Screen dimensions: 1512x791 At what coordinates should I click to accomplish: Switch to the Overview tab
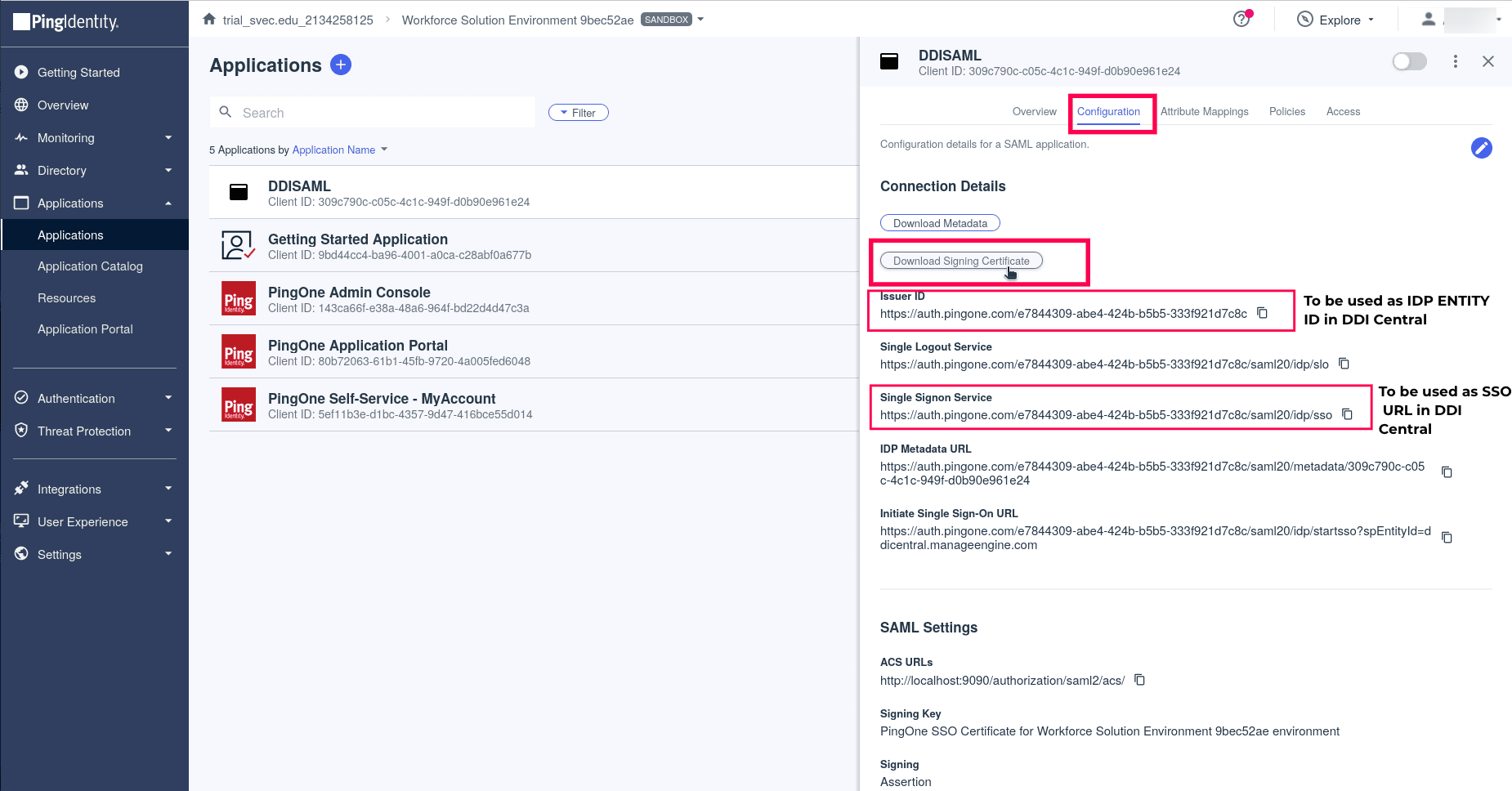1035,112
